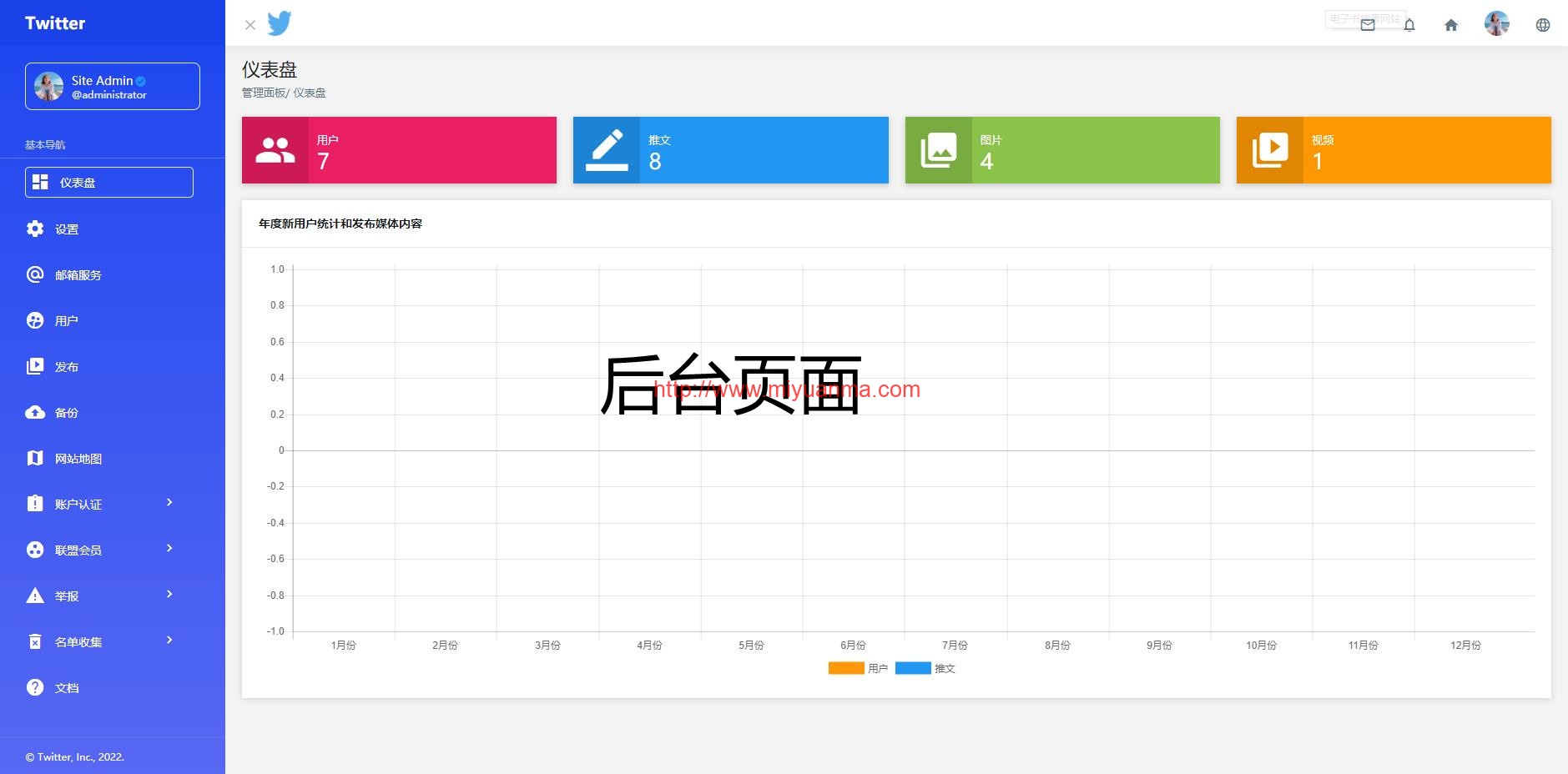Open the mail envelope icon in header
Screen dimensions: 1568x774
pyautogui.click(x=1368, y=25)
